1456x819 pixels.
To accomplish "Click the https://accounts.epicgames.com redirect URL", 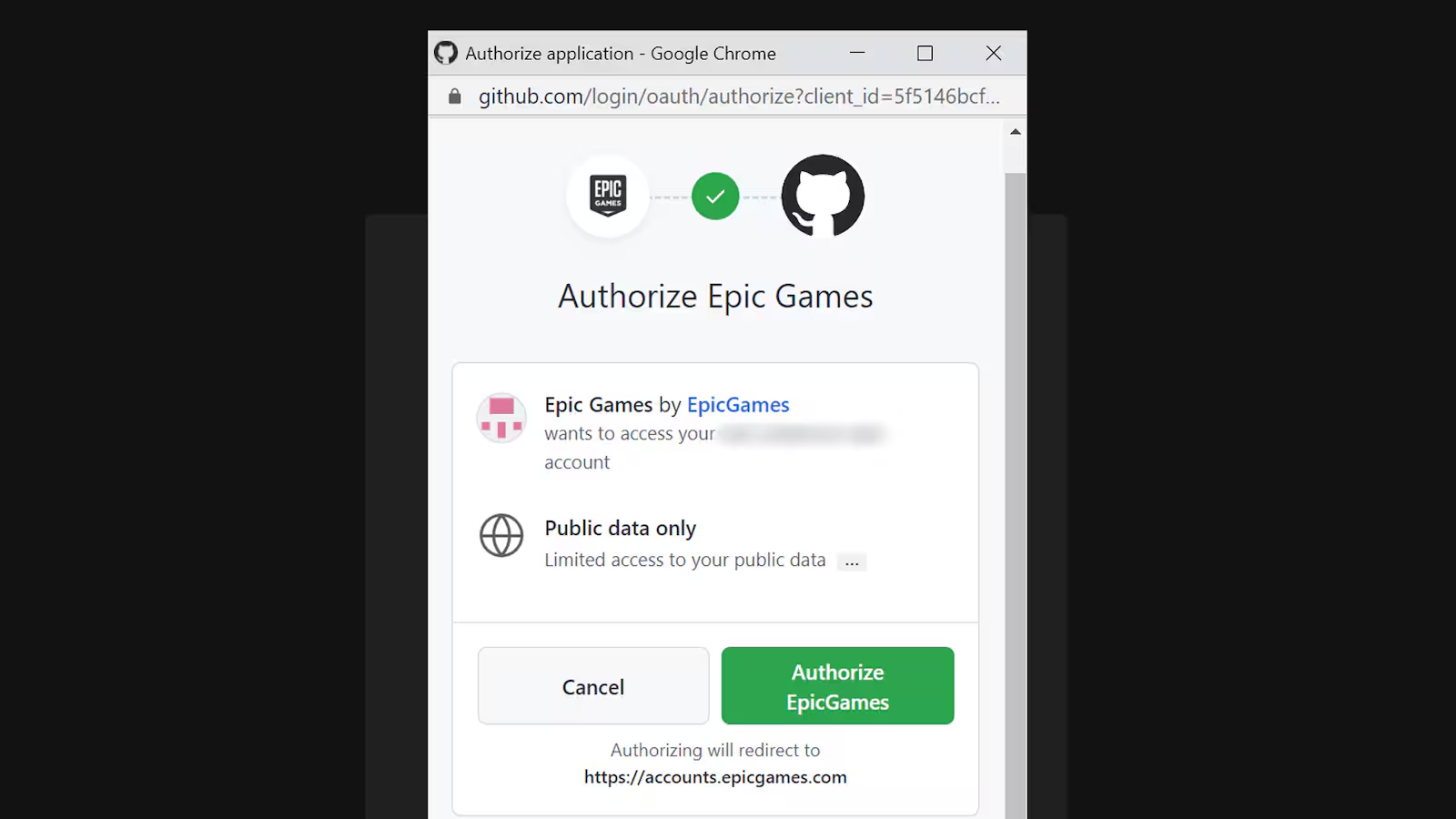I will pos(715,777).
